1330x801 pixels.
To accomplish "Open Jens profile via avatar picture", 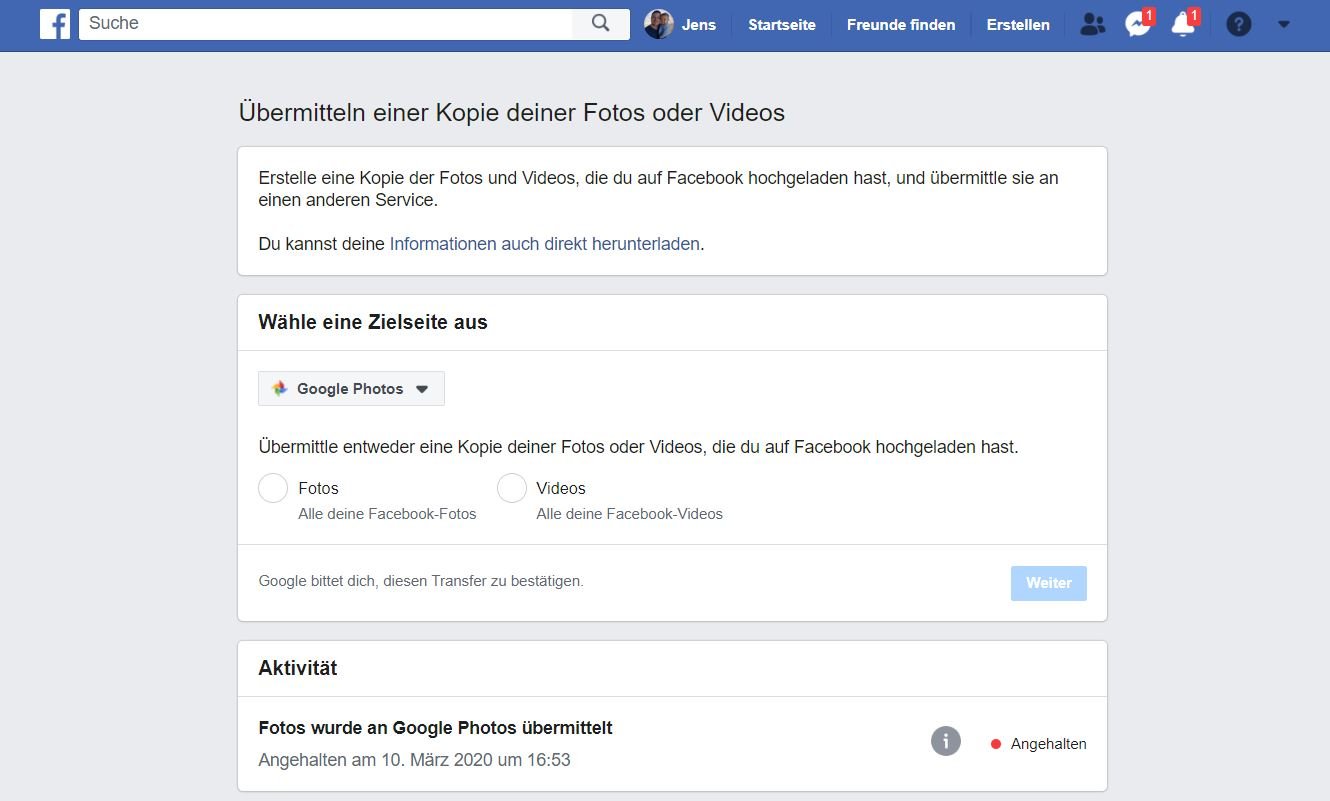I will [658, 24].
